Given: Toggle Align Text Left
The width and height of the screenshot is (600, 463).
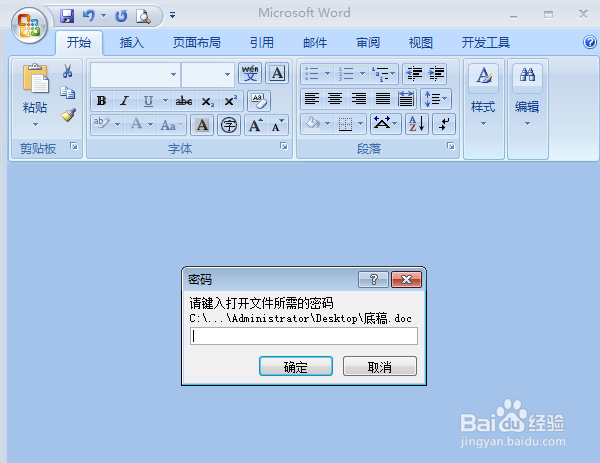Looking at the screenshot, I should point(311,99).
